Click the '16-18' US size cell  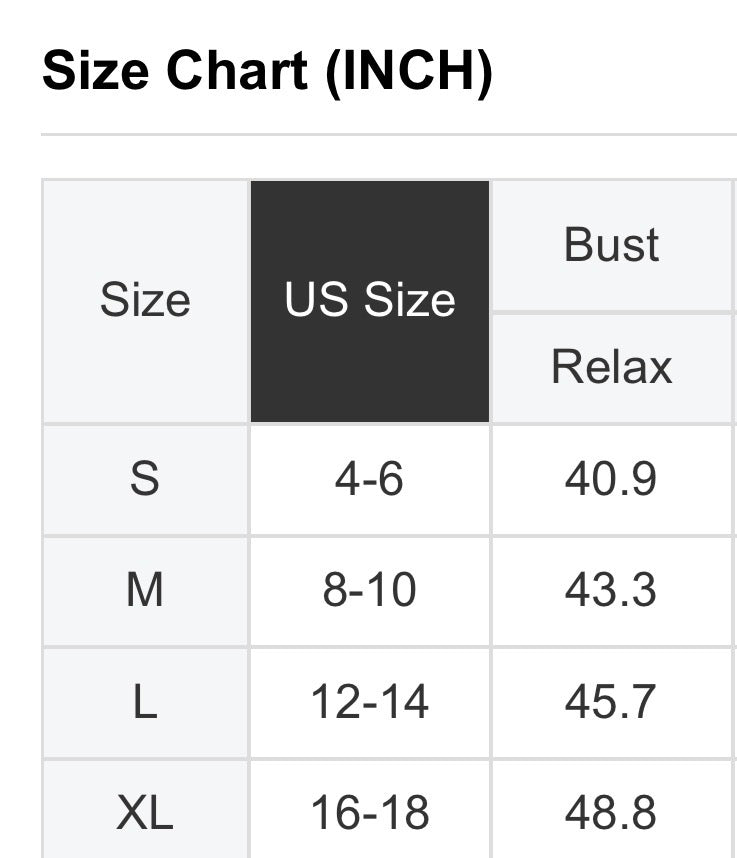point(370,812)
